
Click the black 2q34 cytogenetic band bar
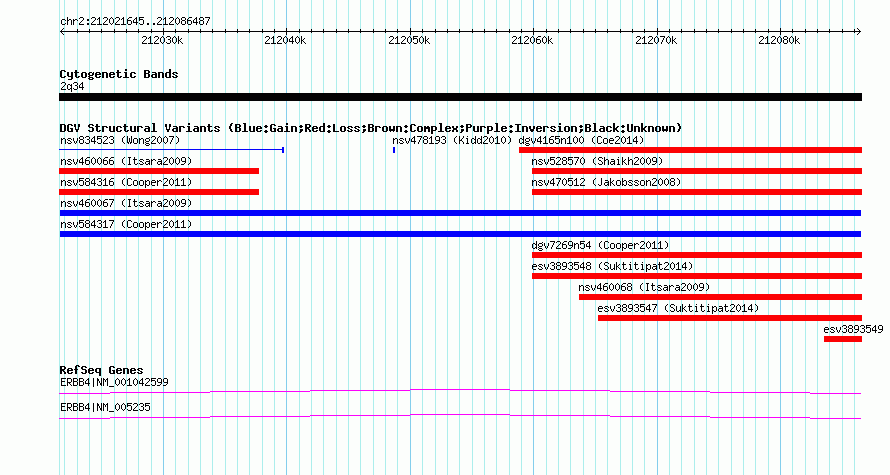460,97
